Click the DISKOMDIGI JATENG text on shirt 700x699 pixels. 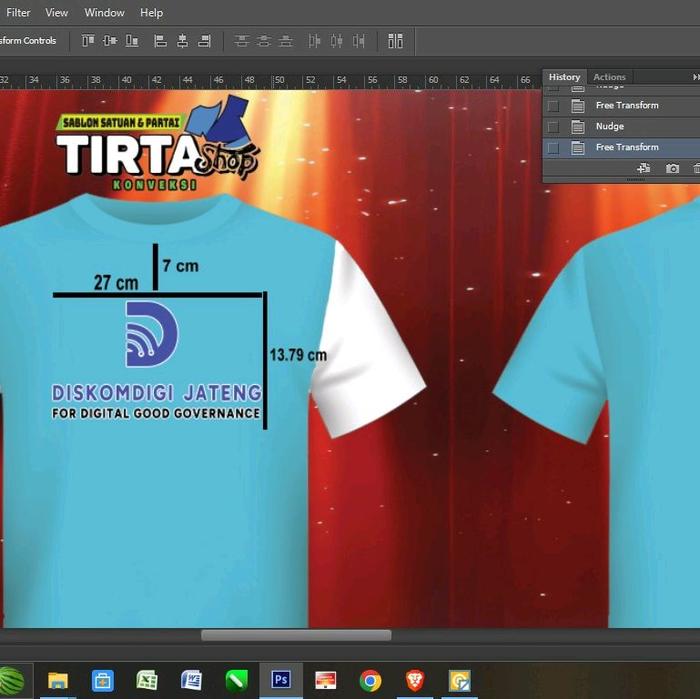(x=157, y=393)
